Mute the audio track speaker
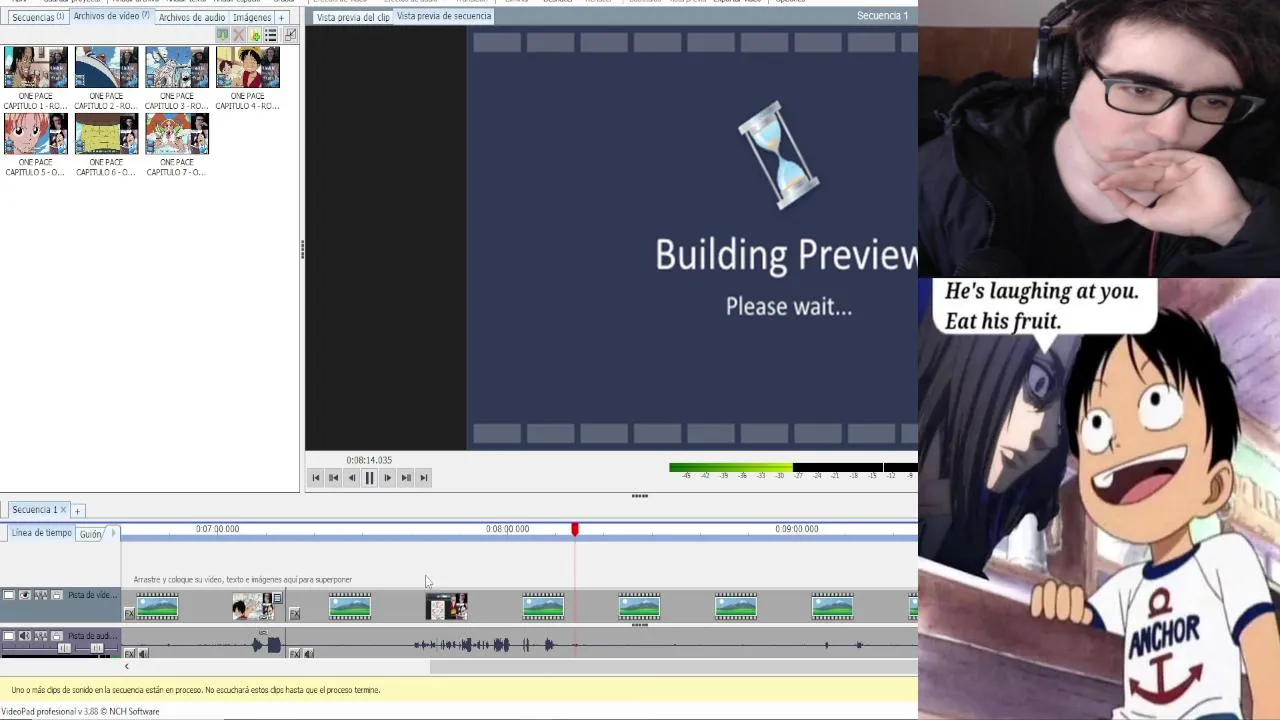Screen dimensions: 1280x720 tap(25, 636)
